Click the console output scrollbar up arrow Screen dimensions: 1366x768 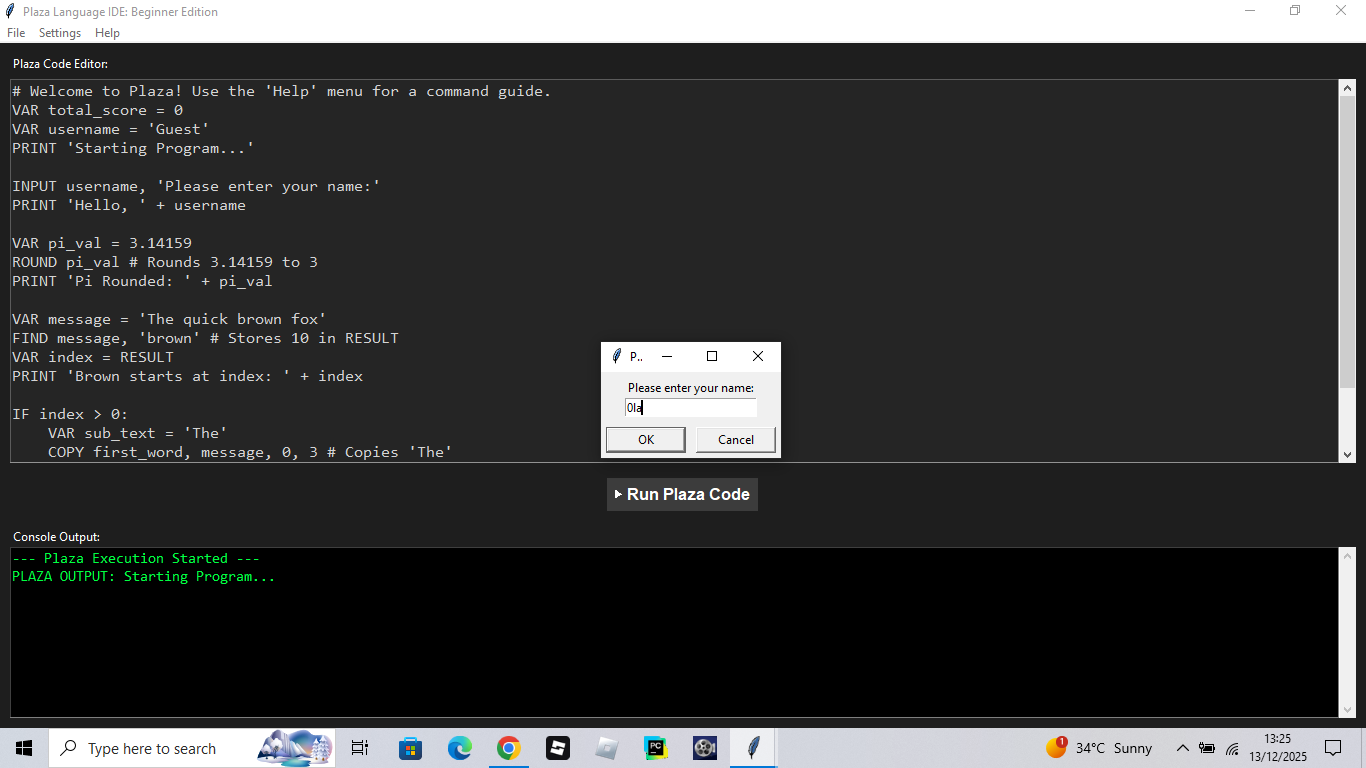(x=1347, y=556)
